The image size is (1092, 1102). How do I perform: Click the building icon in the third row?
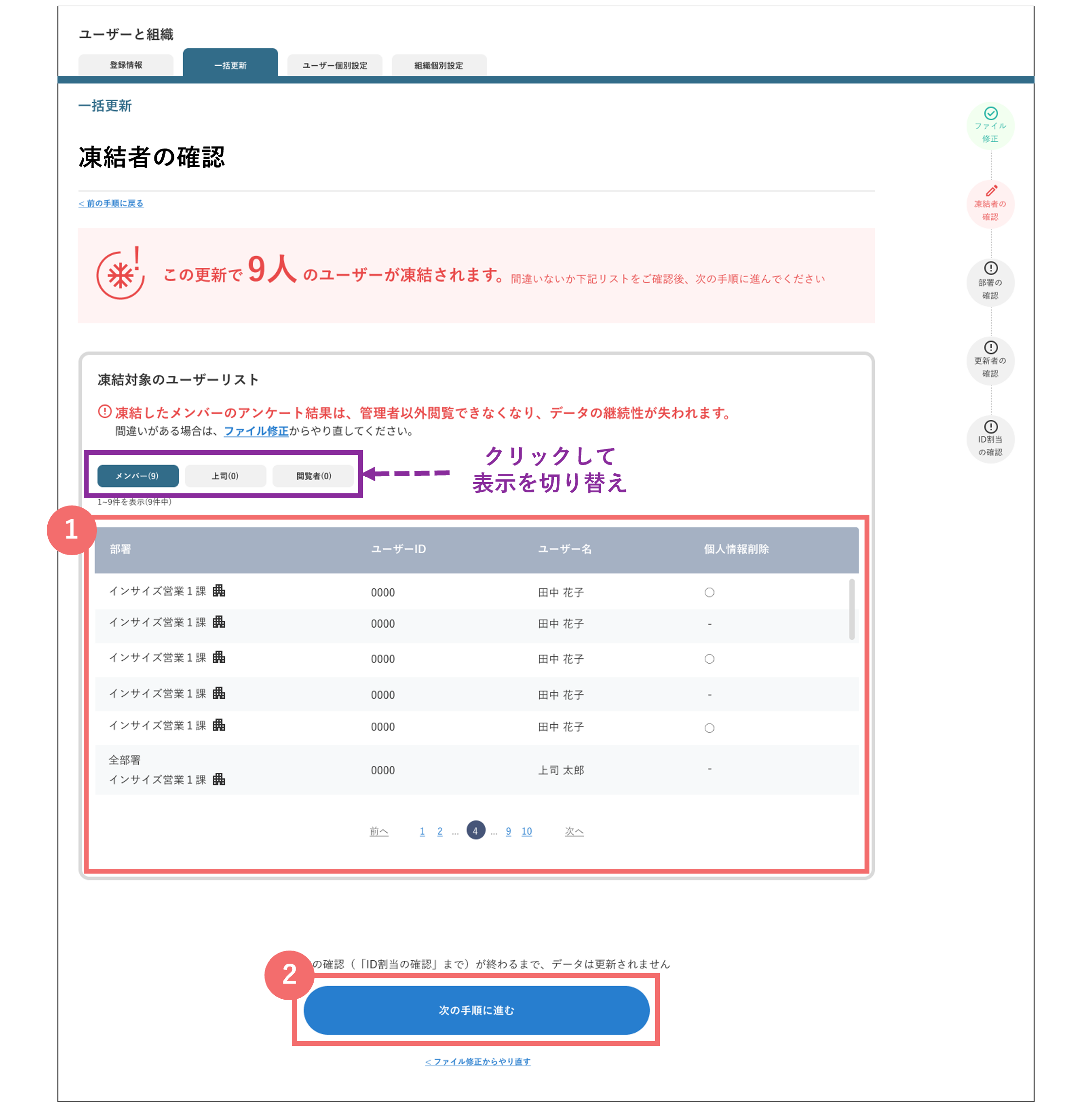pyautogui.click(x=219, y=657)
